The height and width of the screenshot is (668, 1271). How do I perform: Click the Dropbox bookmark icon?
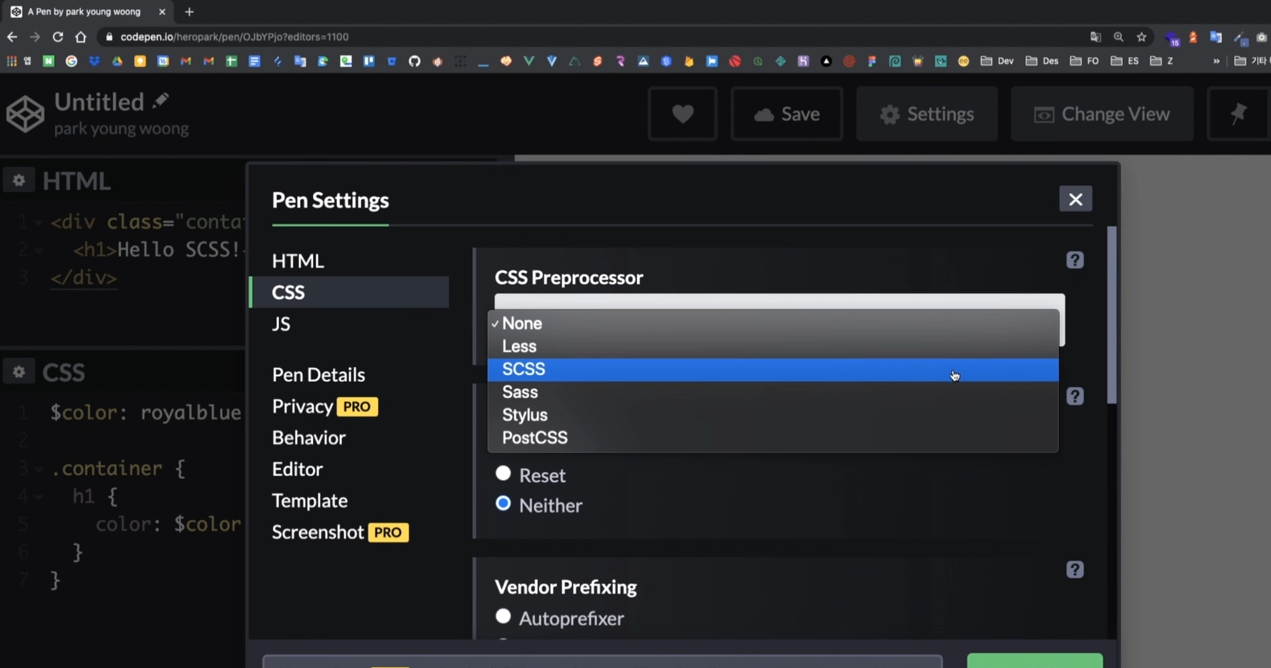(94, 61)
